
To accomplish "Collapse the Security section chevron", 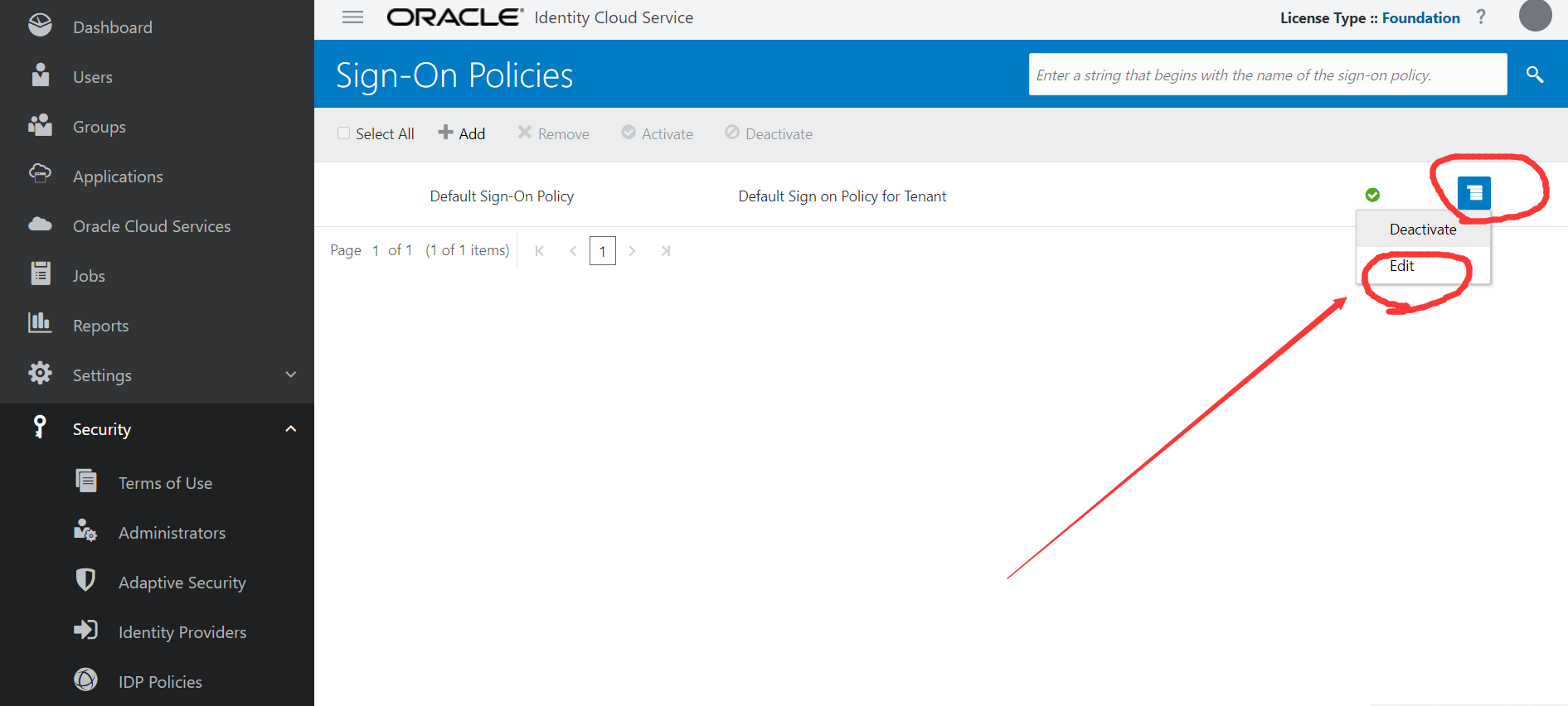I will tap(291, 428).
